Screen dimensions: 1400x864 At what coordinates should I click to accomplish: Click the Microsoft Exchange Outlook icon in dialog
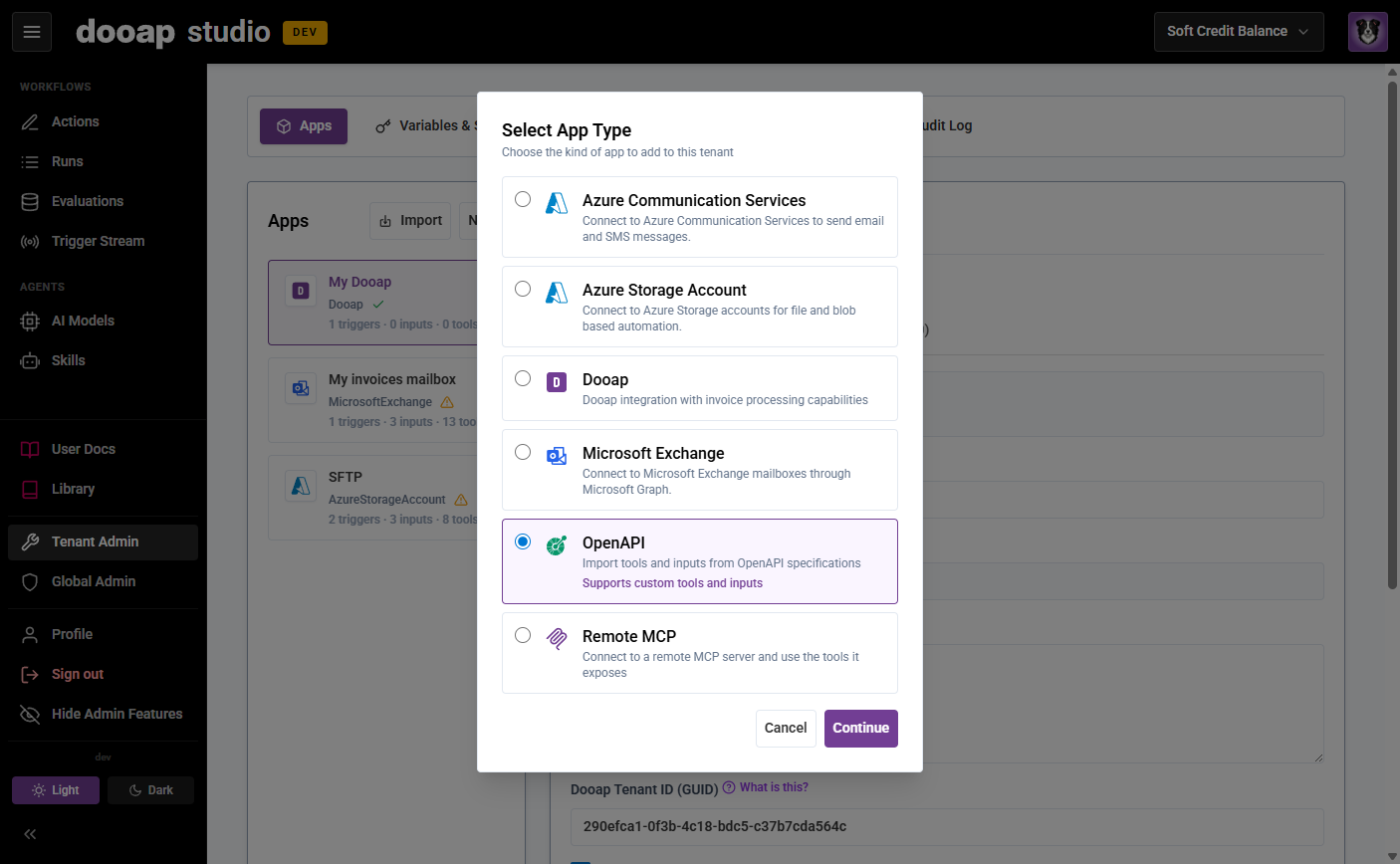coord(557,456)
